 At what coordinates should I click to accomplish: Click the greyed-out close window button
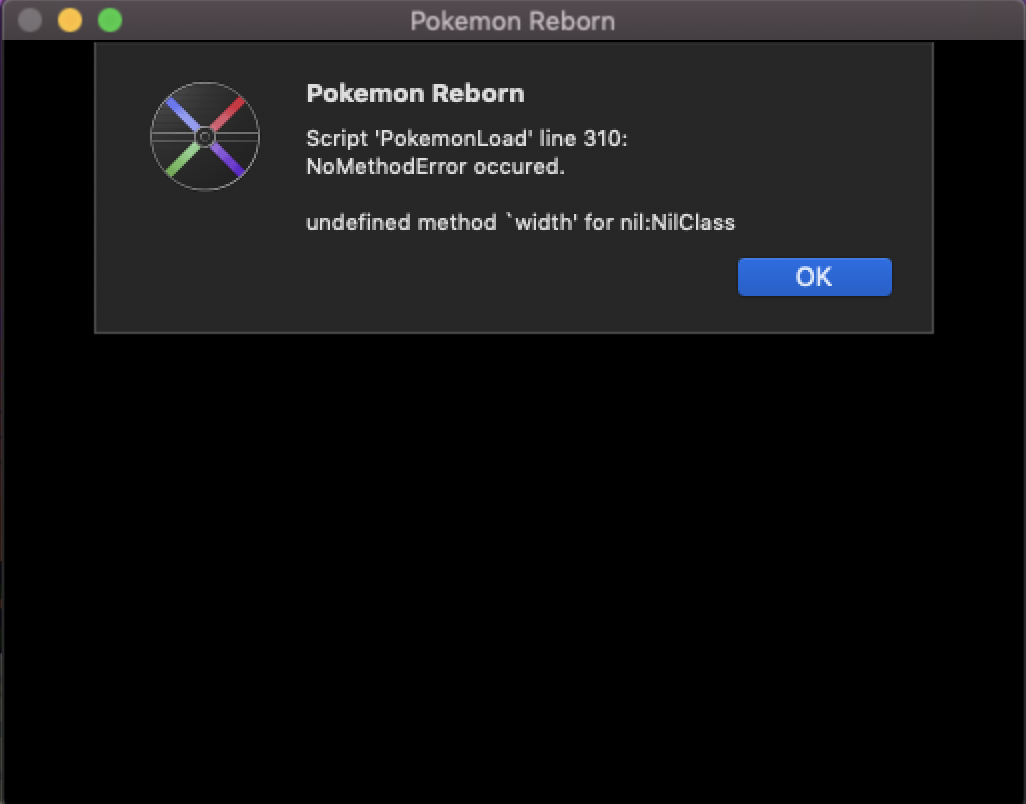pyautogui.click(x=30, y=20)
